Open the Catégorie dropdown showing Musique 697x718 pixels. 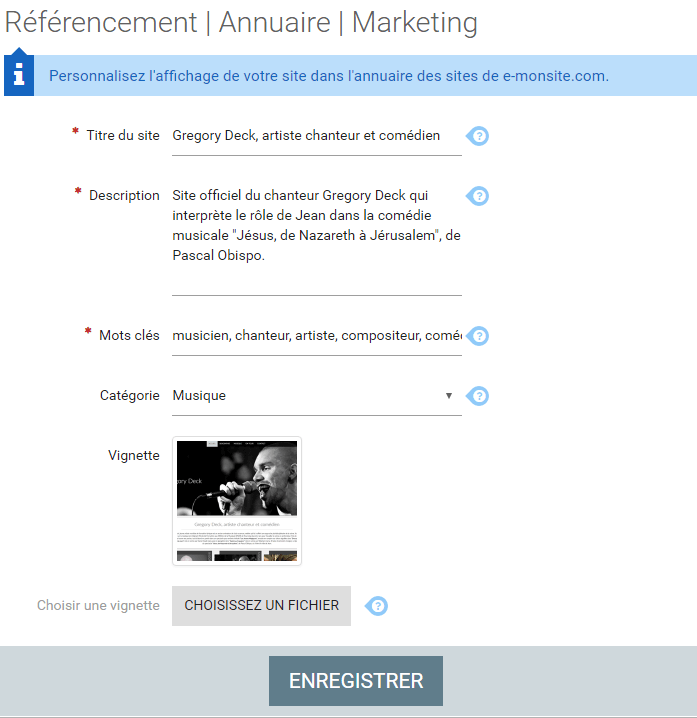316,396
